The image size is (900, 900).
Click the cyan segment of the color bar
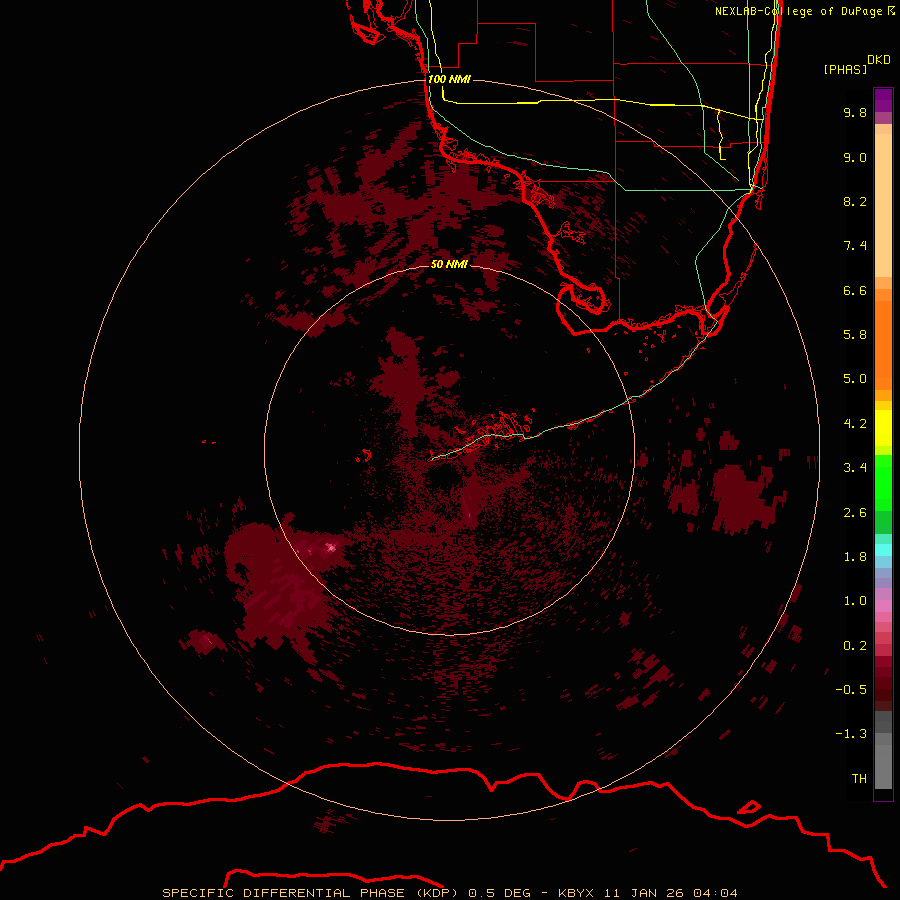tap(883, 550)
